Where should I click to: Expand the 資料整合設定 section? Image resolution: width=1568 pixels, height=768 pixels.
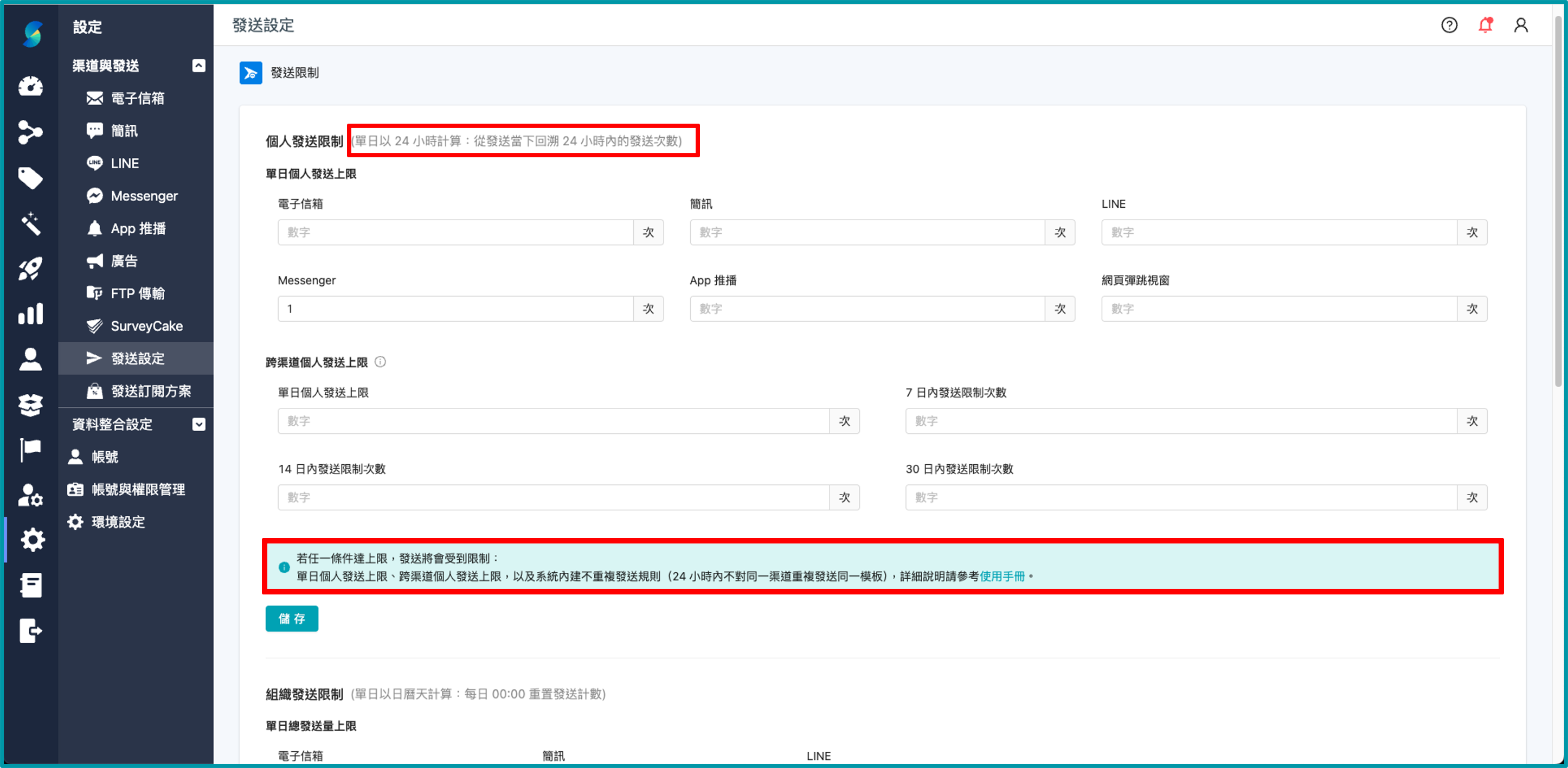coord(198,425)
